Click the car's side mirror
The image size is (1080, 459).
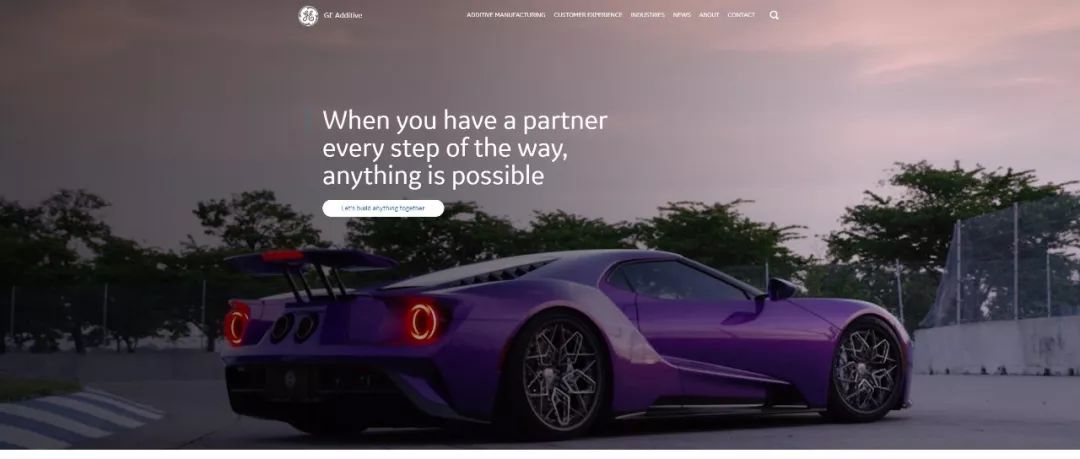pyautogui.click(x=782, y=288)
